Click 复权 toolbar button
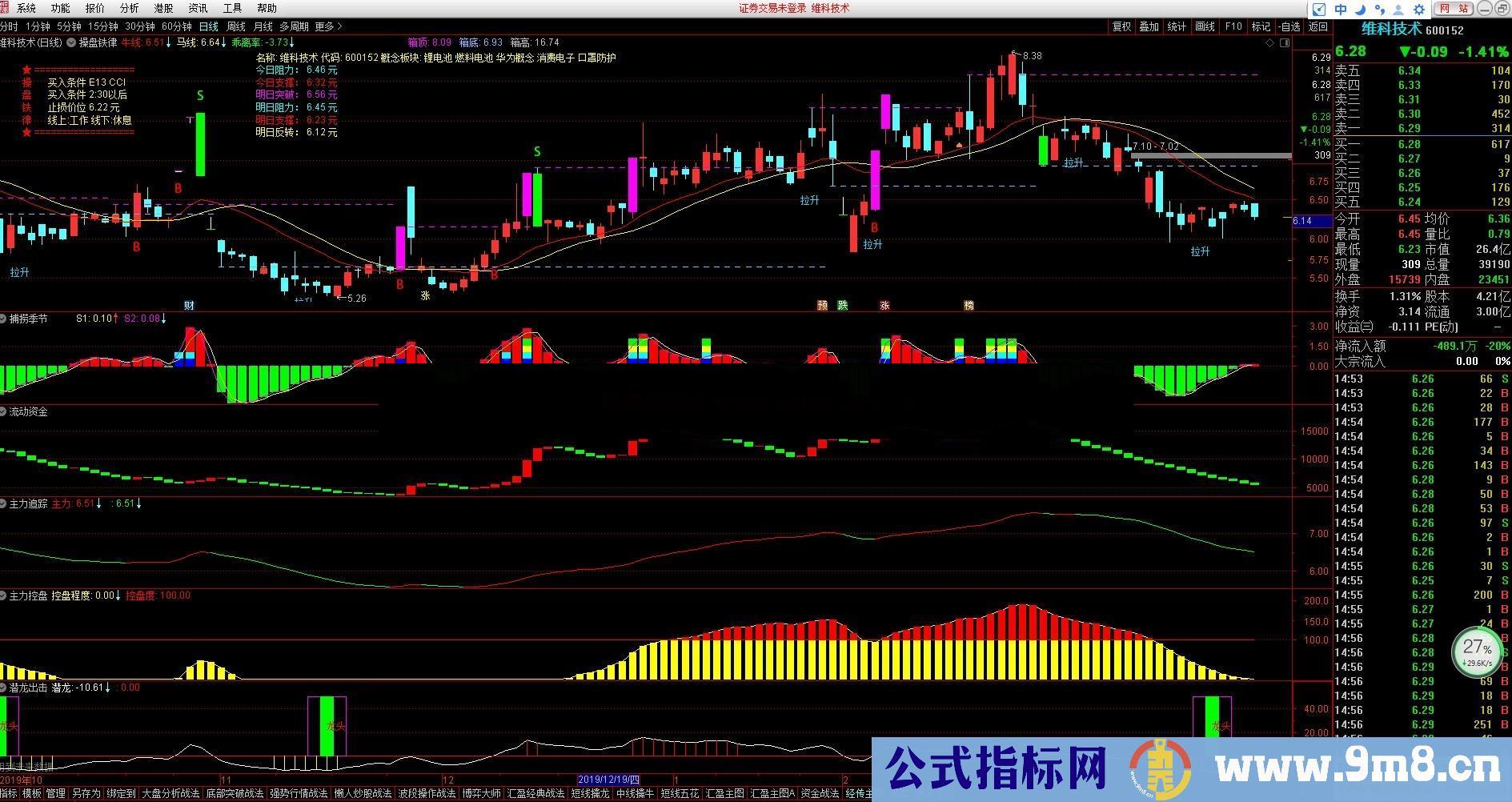The image size is (1512, 802). pyautogui.click(x=1121, y=26)
